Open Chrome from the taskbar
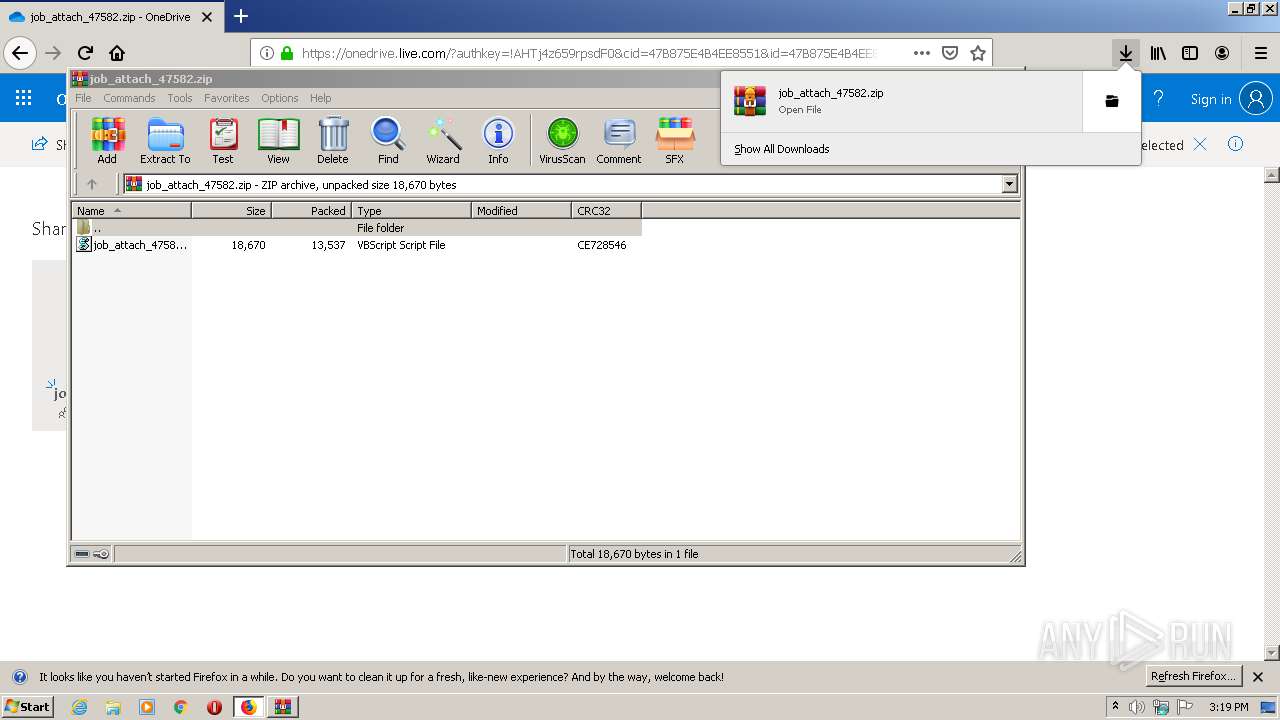The height and width of the screenshot is (720, 1280). [x=181, y=706]
